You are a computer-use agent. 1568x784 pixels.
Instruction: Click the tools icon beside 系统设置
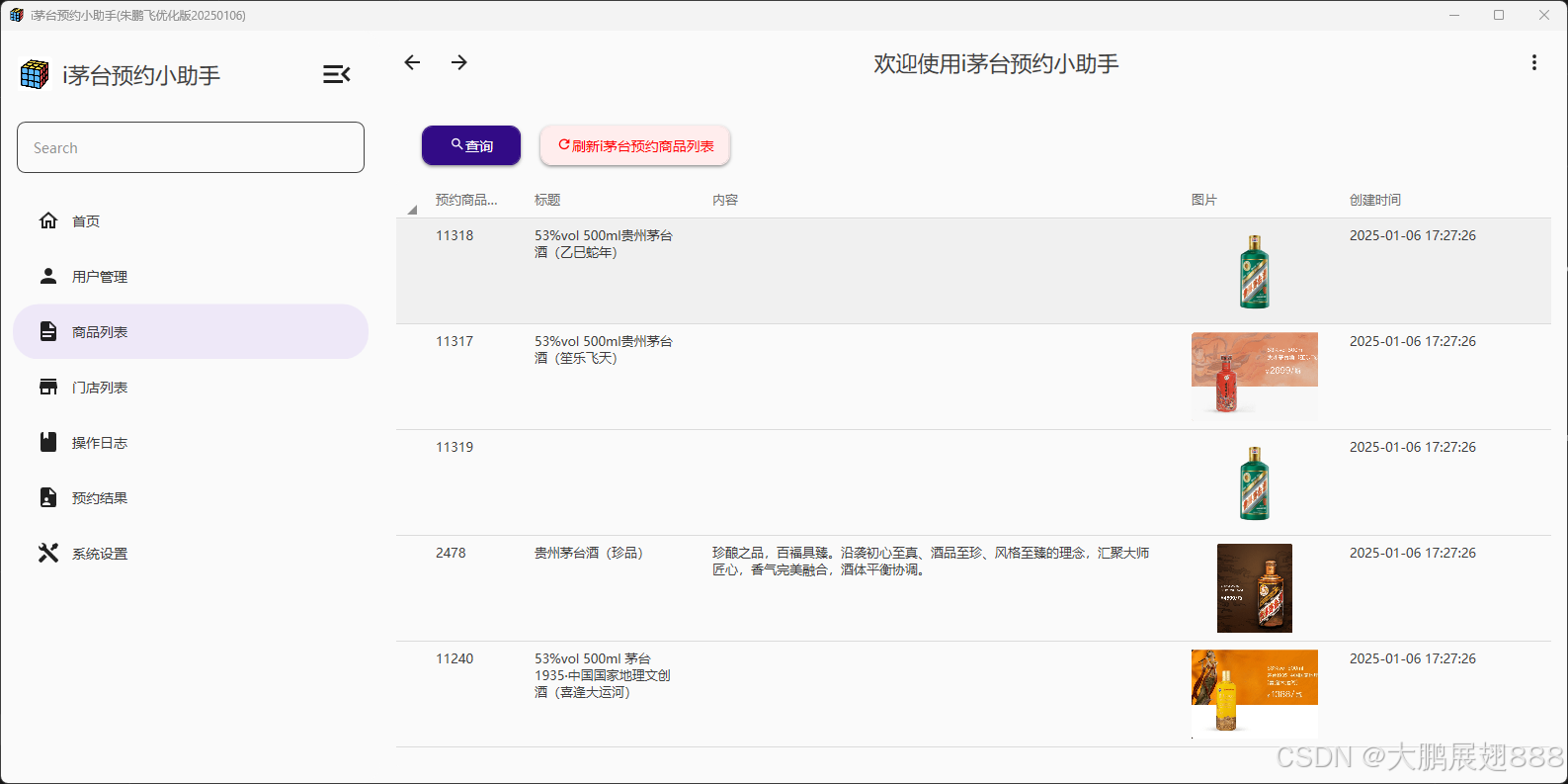coord(48,553)
